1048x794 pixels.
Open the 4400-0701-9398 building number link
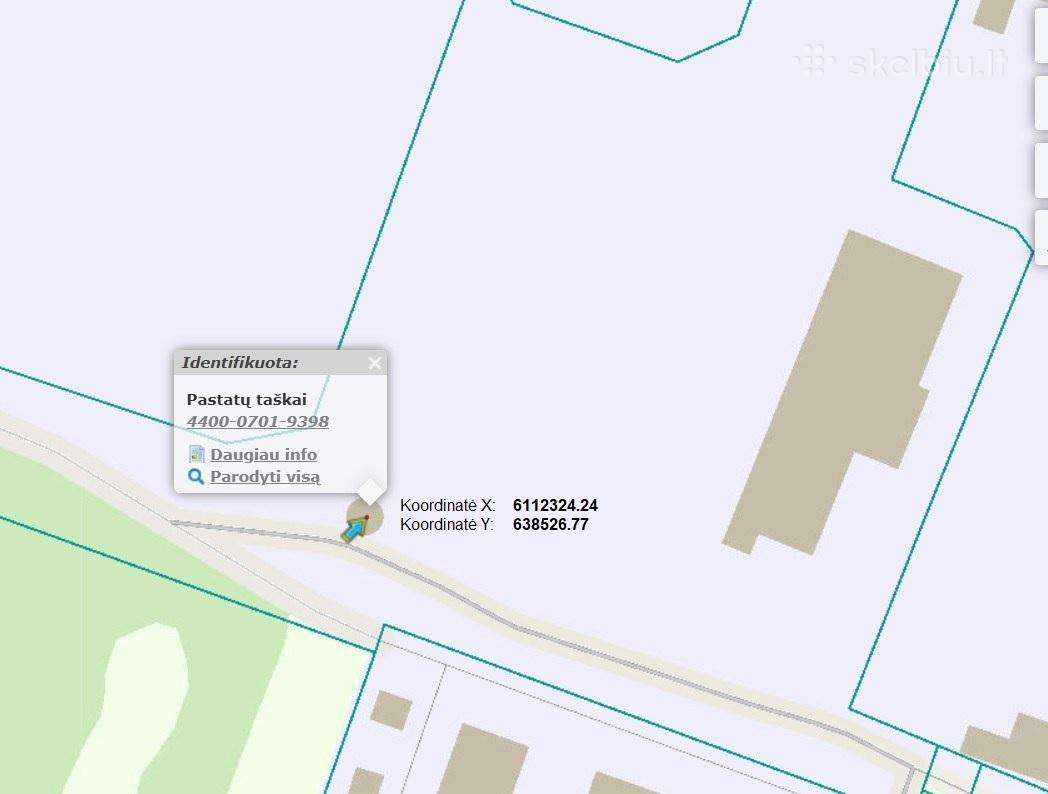(257, 422)
